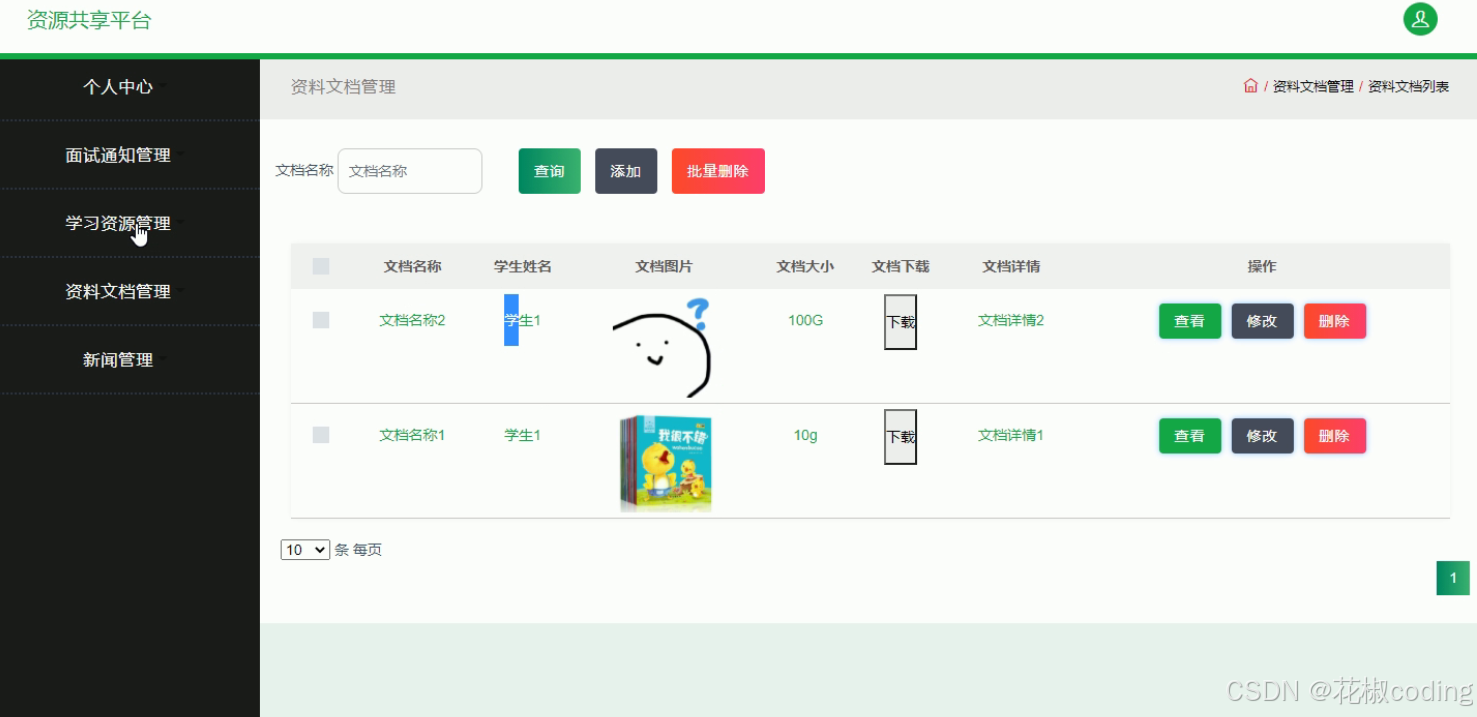Open the 资料文档列表 breadcrumb link

tap(1409, 86)
